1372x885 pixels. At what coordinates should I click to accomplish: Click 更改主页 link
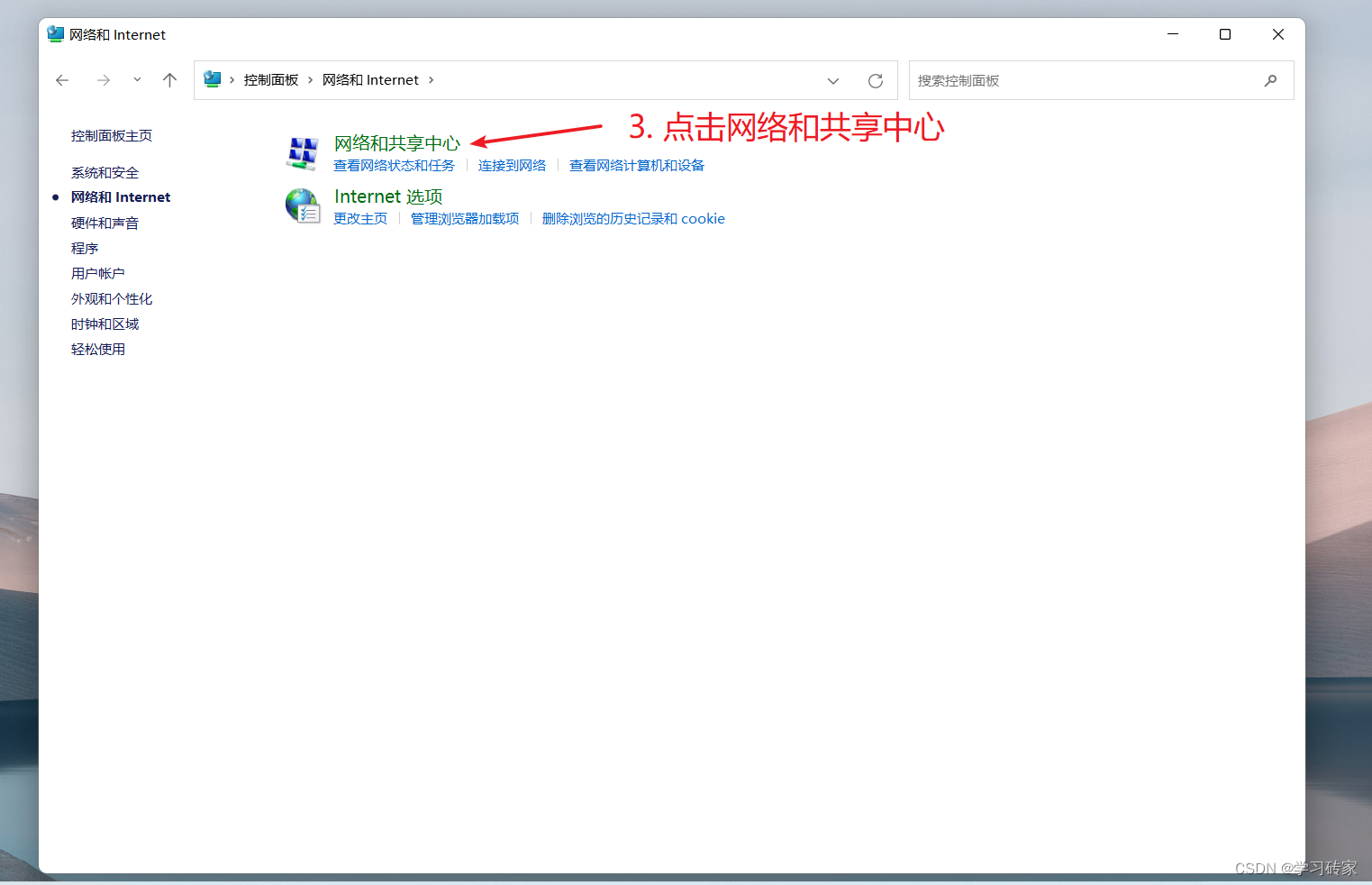tap(360, 219)
